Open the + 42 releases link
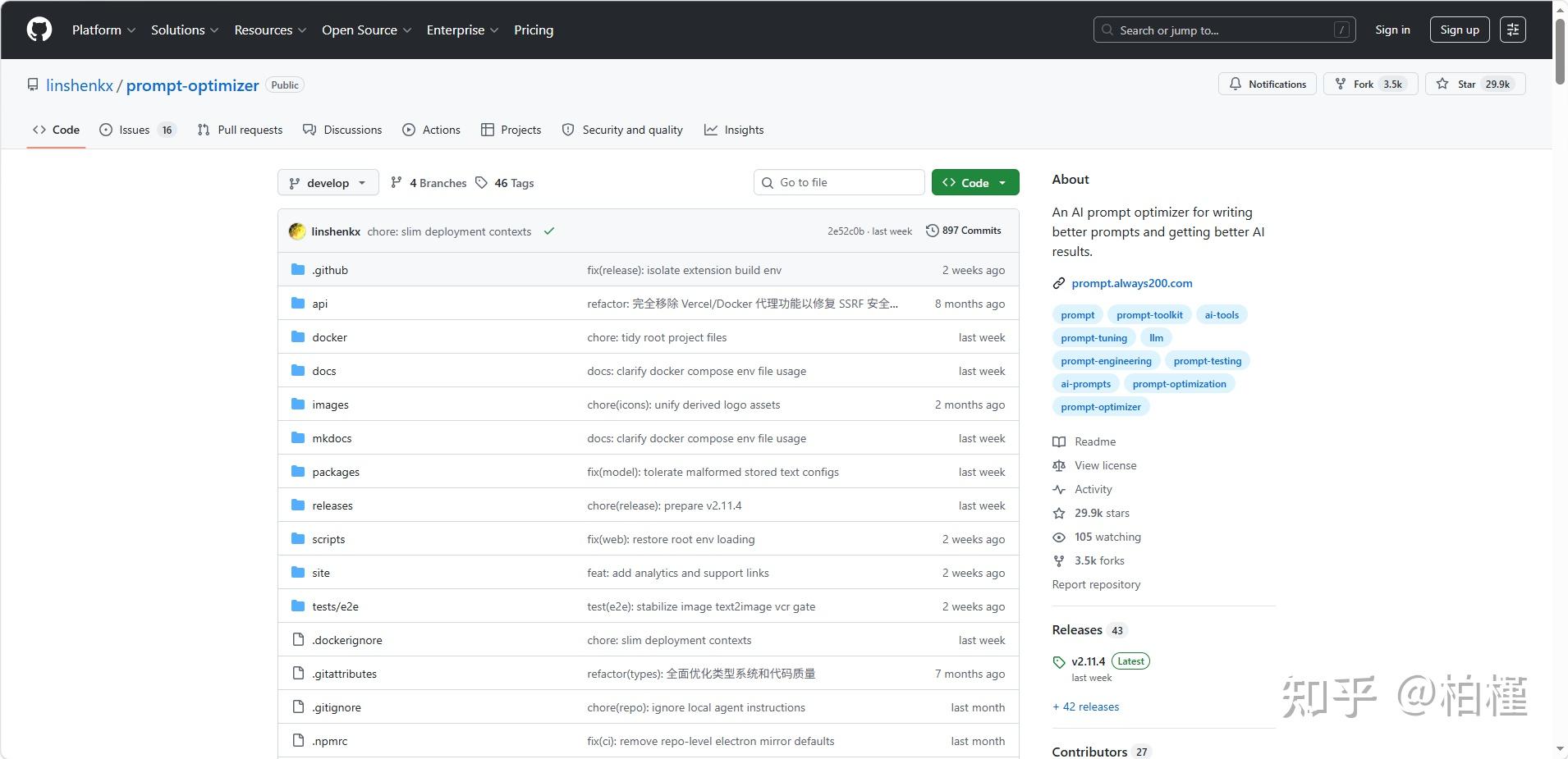This screenshot has height=759, width=1568. (1085, 706)
